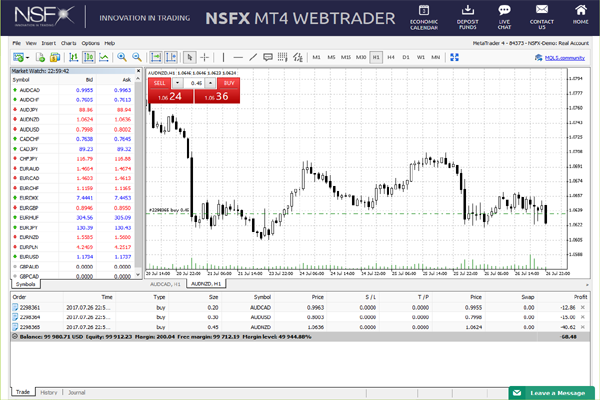Image resolution: width=600 pixels, height=400 pixels.
Task: Open the Trade terminal tab
Action: pyautogui.click(x=23, y=392)
